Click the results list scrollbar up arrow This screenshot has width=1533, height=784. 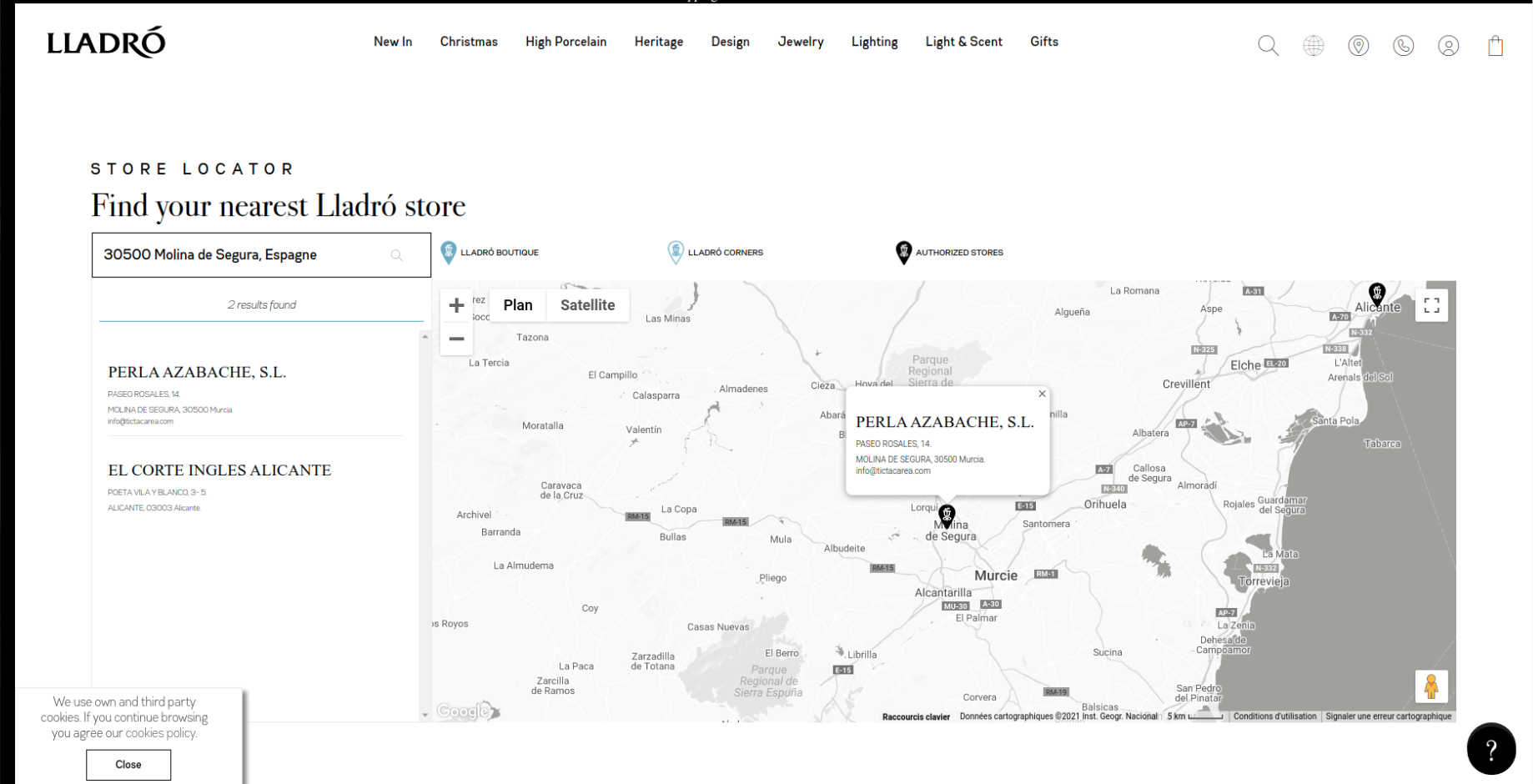(425, 337)
